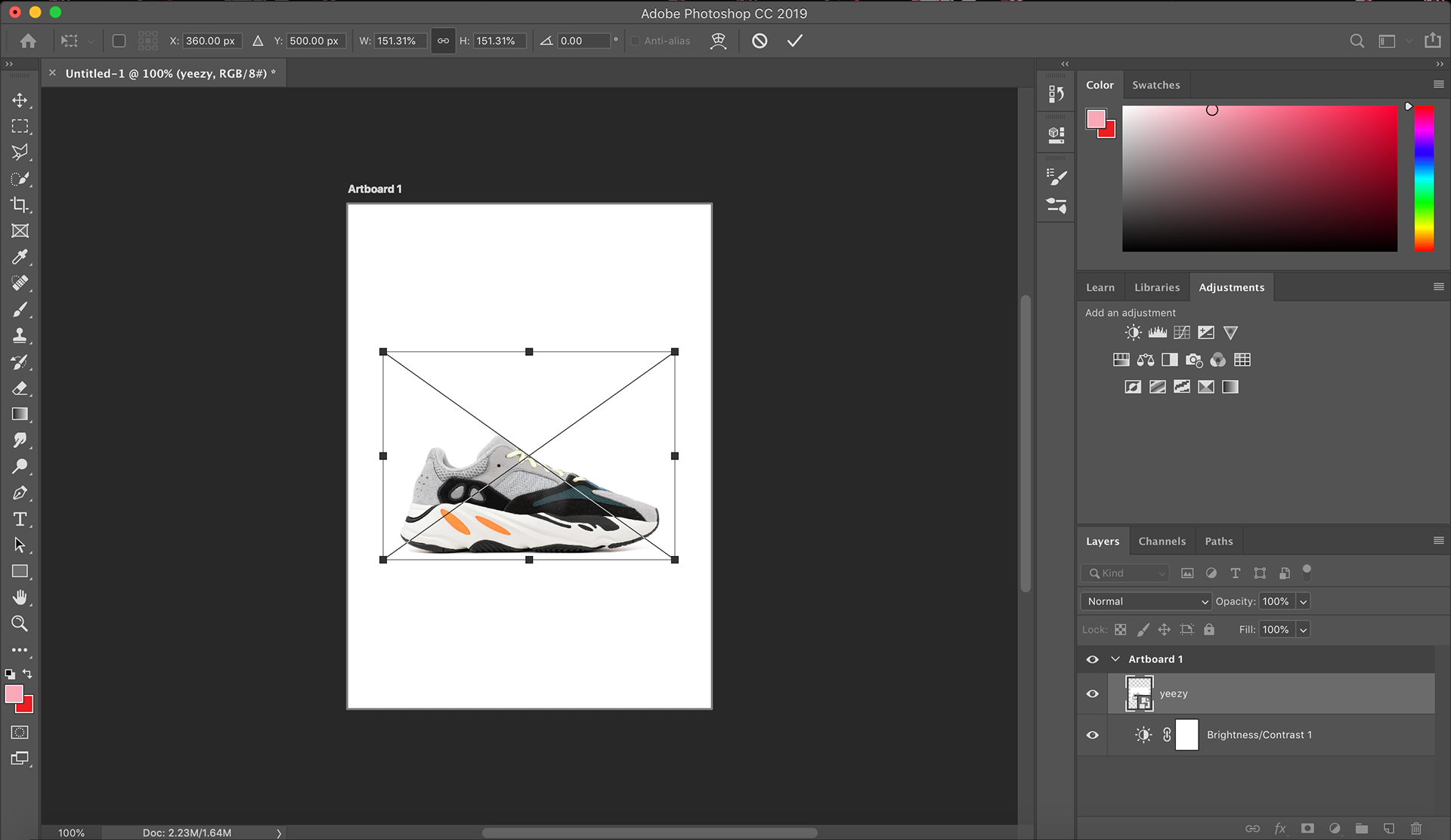Open the blend mode Normal dropdown

[x=1146, y=601]
